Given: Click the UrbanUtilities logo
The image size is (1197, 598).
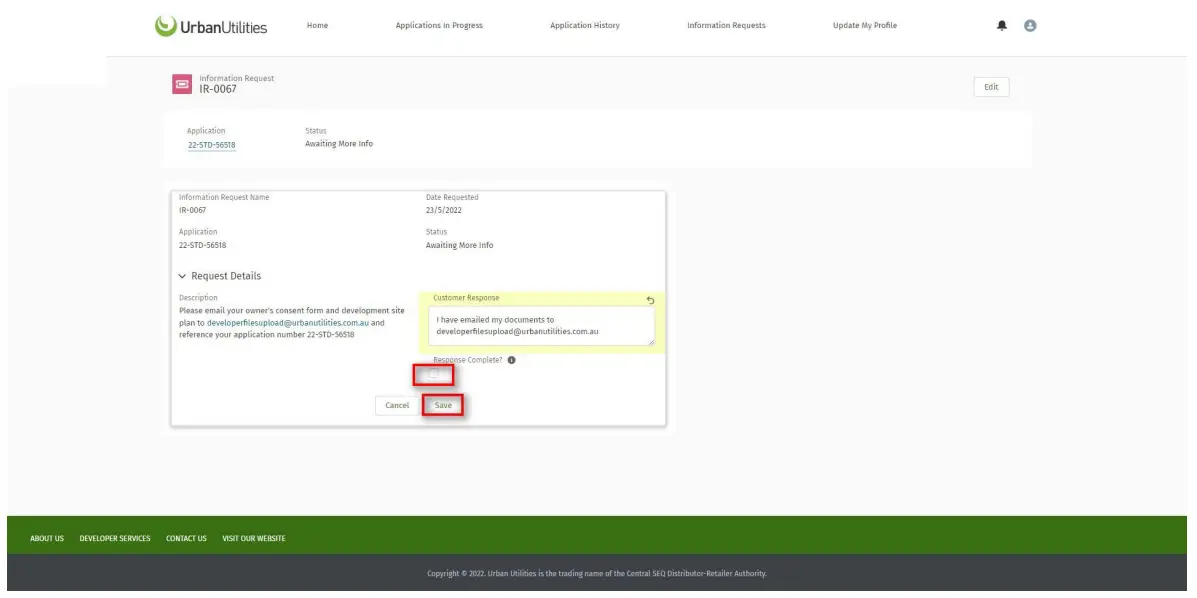Looking at the screenshot, I should point(211,26).
